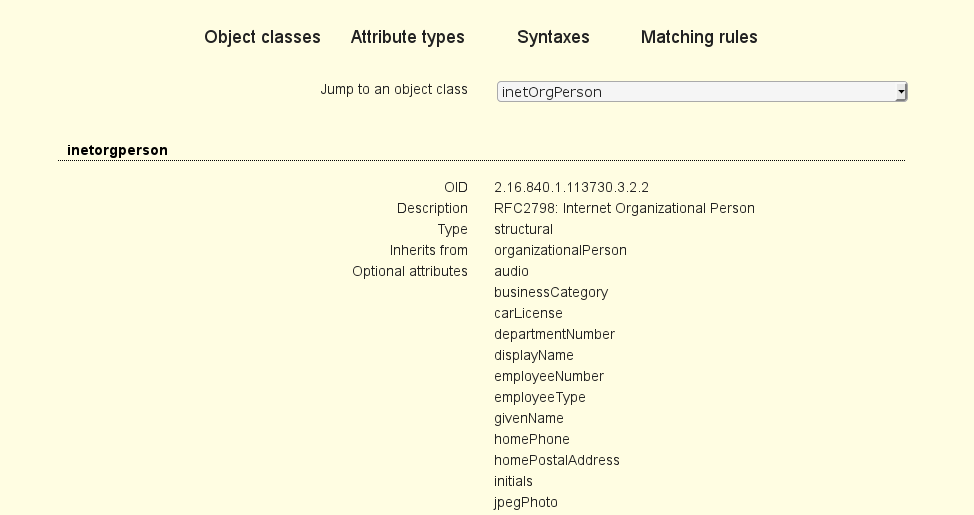Image resolution: width=974 pixels, height=515 pixels.
Task: Click the displayName attribute link
Action: (x=533, y=355)
